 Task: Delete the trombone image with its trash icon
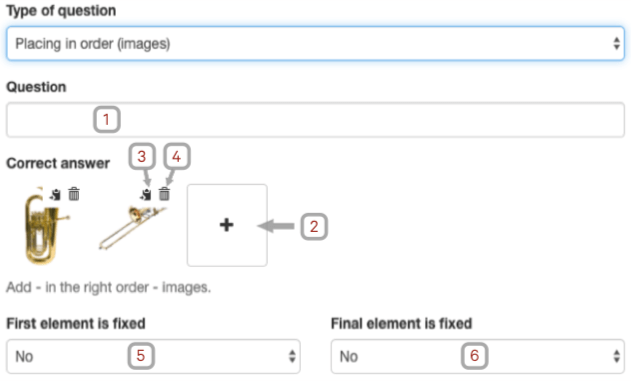[164, 194]
